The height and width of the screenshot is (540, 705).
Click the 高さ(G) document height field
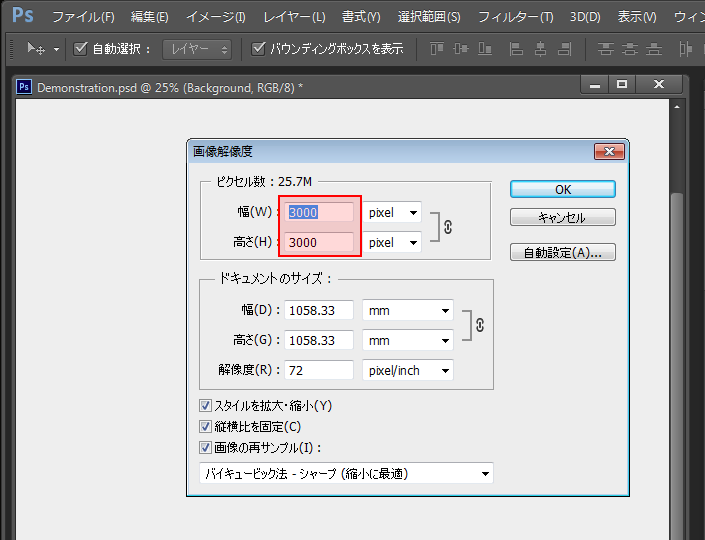319,340
